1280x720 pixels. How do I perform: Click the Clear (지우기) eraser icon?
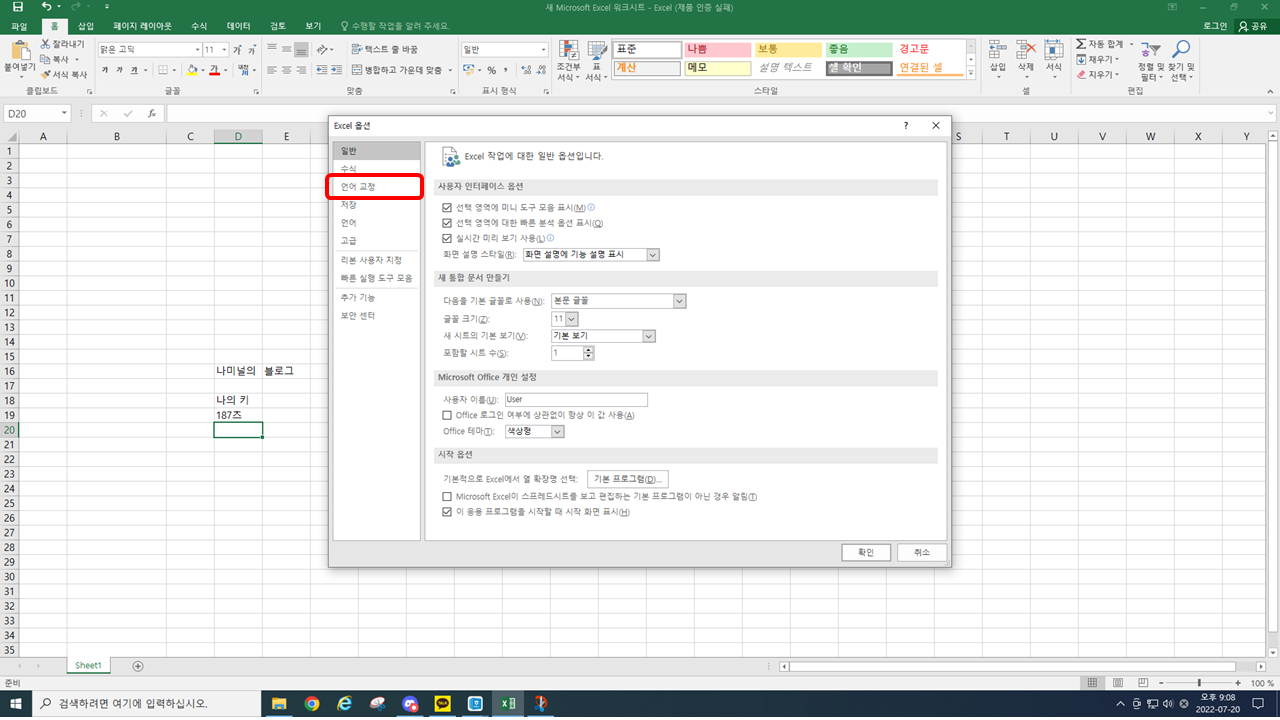point(1081,74)
